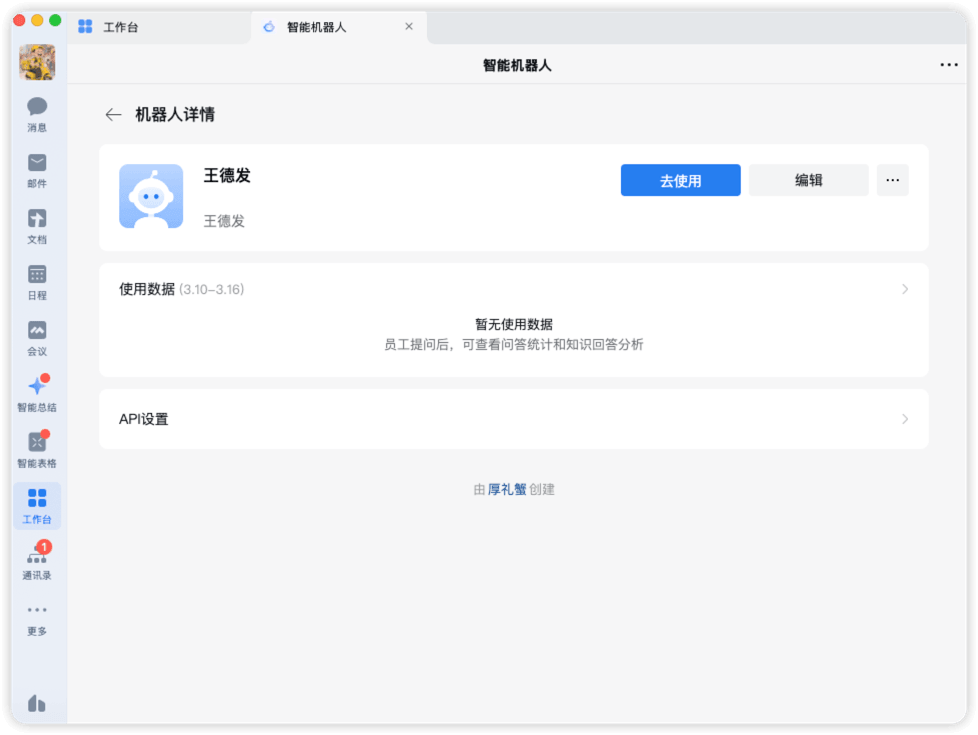978x735 pixels.
Task: Click the gray 王德发 description text
Action: pyautogui.click(x=224, y=221)
